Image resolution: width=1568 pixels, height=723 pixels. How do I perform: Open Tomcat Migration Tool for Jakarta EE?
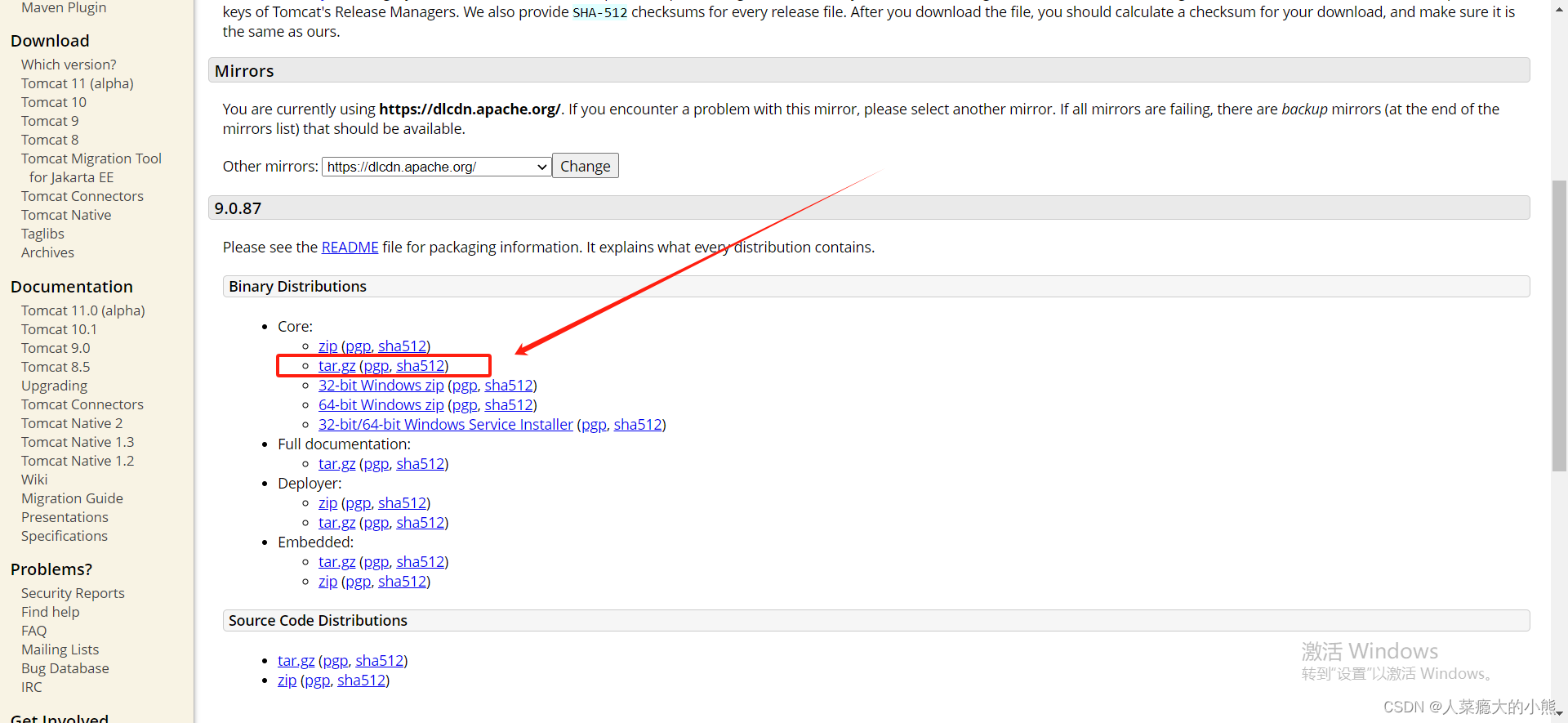[x=91, y=167]
